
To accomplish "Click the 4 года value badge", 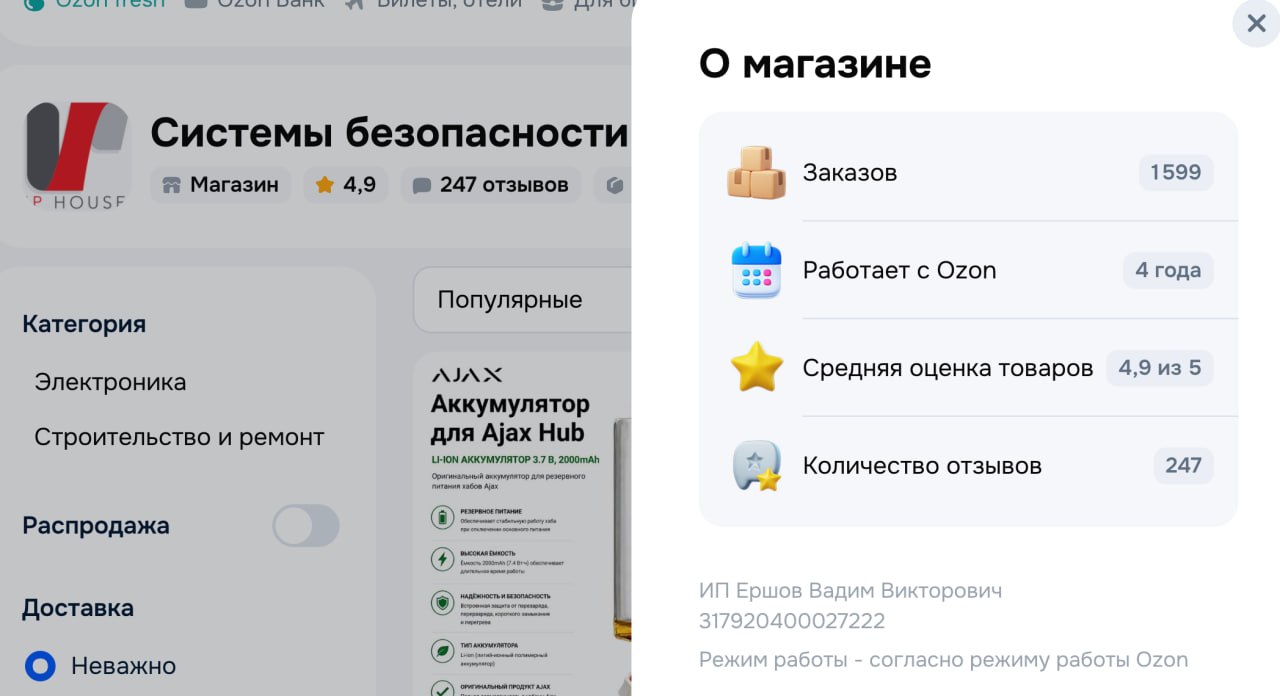I will point(1168,270).
